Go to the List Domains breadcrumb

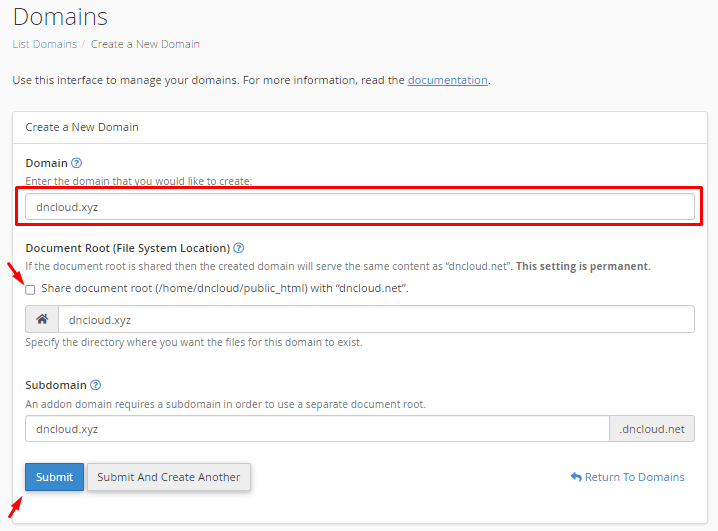point(44,44)
